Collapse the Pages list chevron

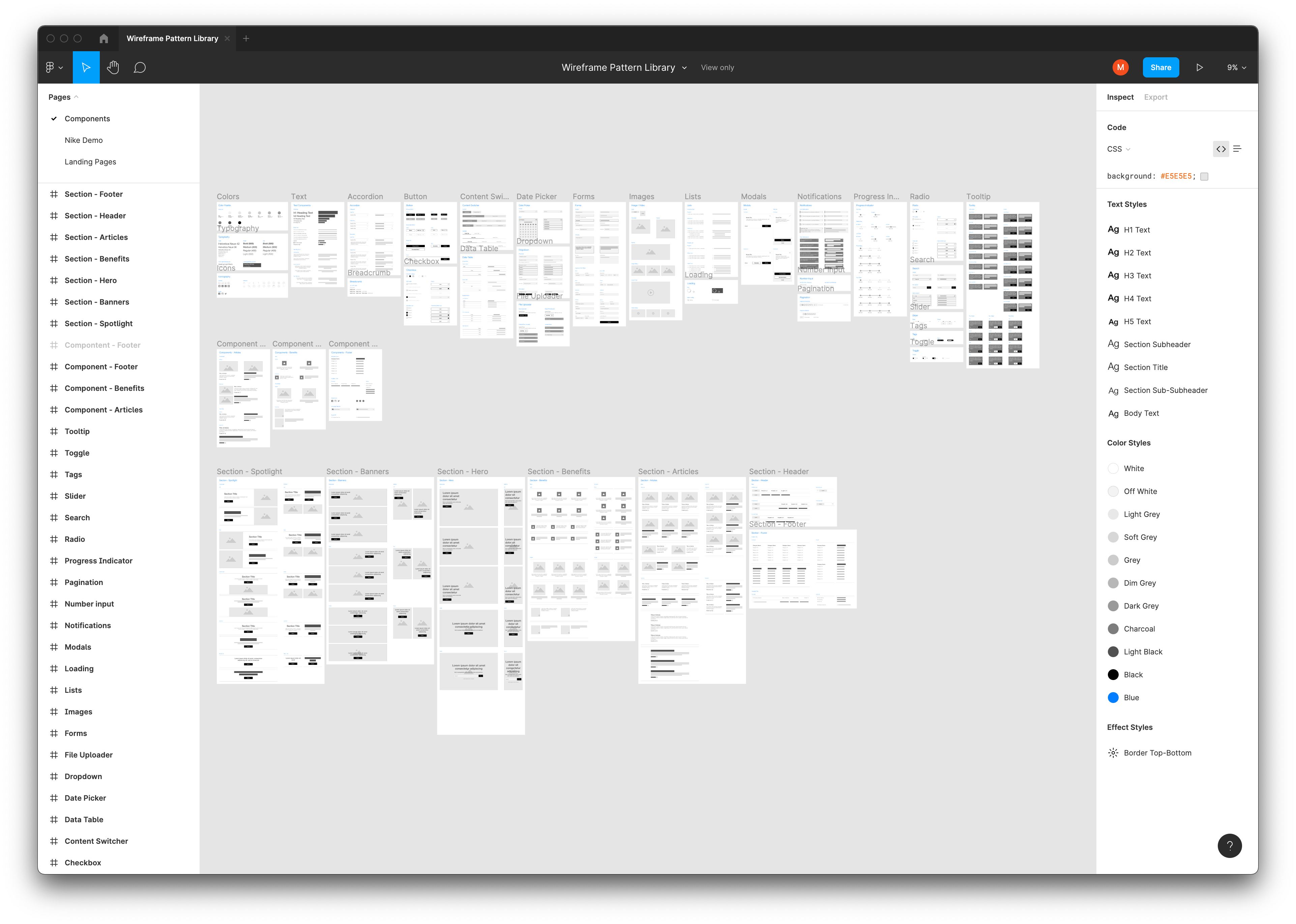(x=76, y=97)
